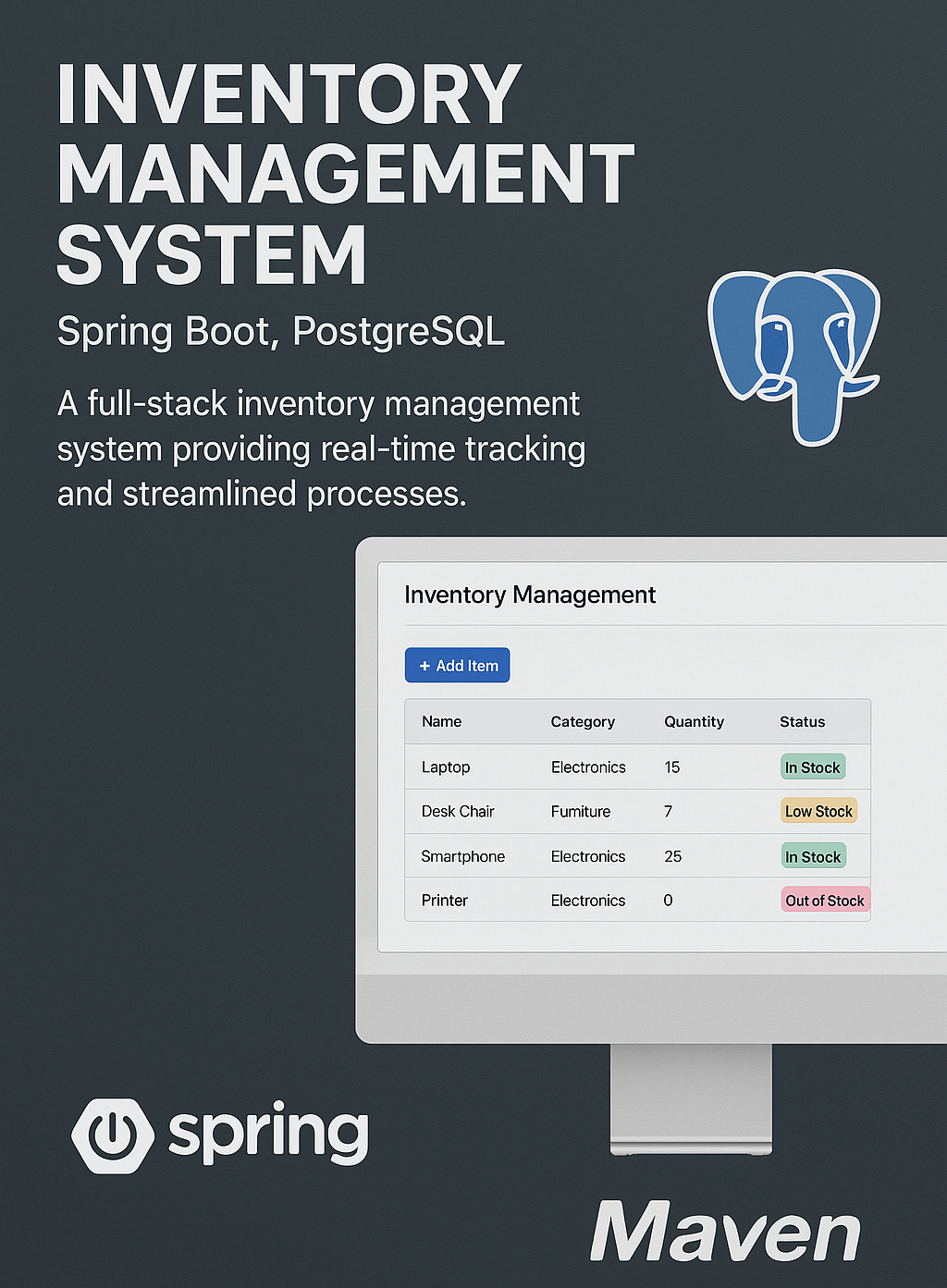Viewport: 947px width, 1288px height.
Task: Select the Spring leaf icon
Action: (111, 1135)
